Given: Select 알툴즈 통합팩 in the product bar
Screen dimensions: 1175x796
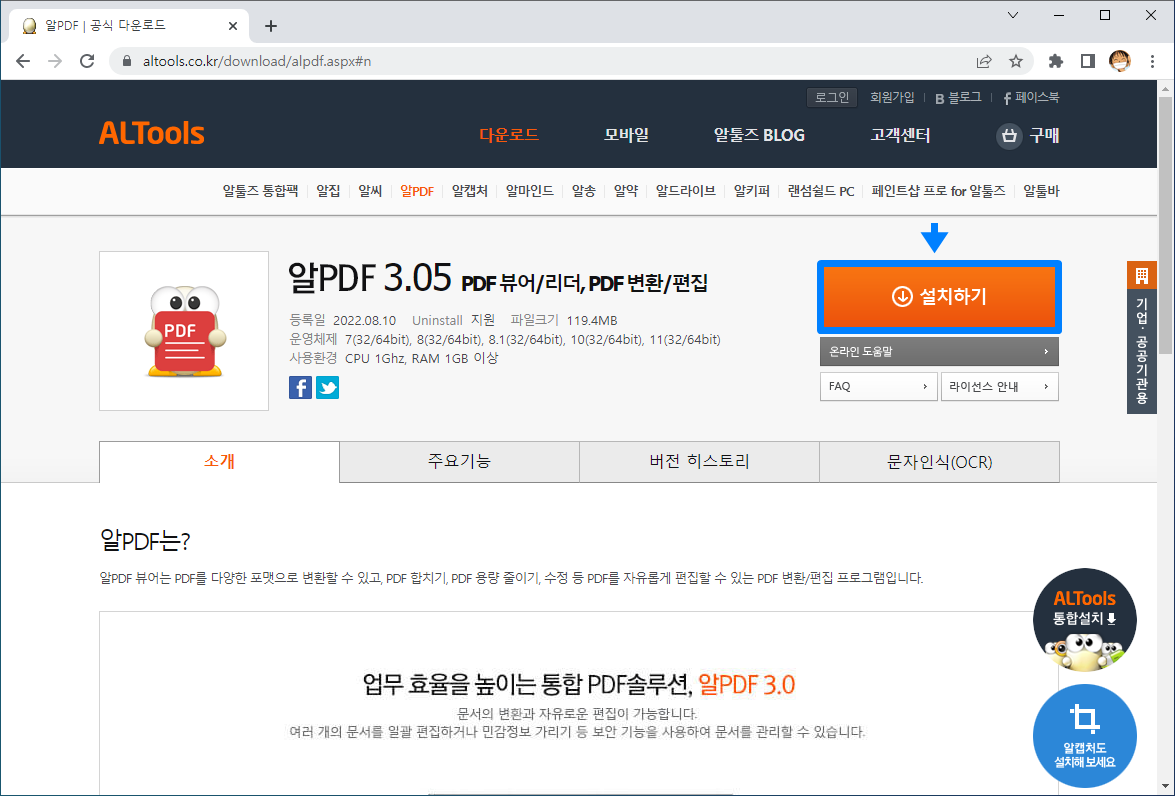Looking at the screenshot, I should pos(260,191).
